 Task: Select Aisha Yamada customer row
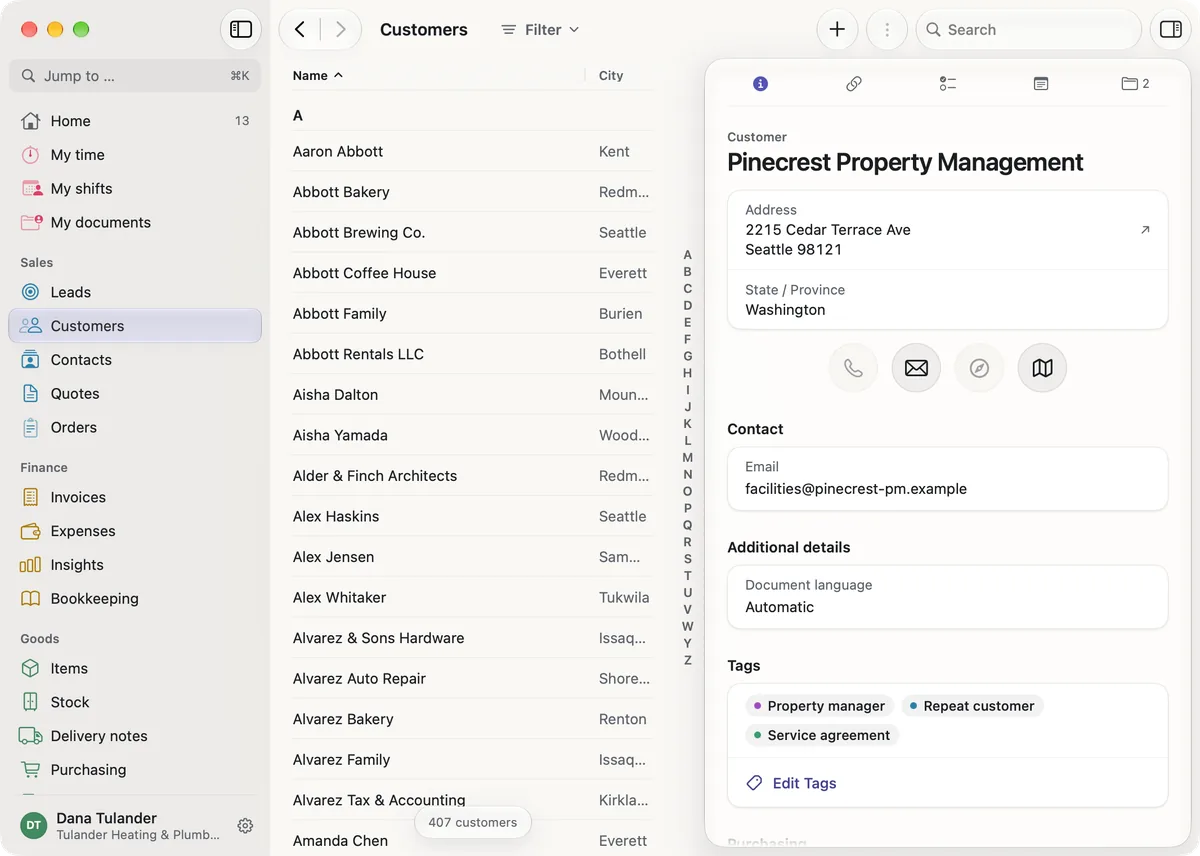coord(472,435)
